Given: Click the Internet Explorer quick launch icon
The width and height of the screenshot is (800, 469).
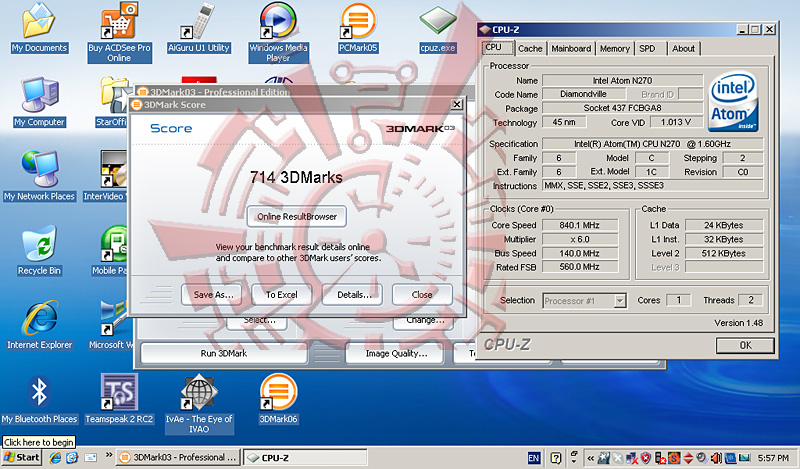Looking at the screenshot, I should point(55,458).
